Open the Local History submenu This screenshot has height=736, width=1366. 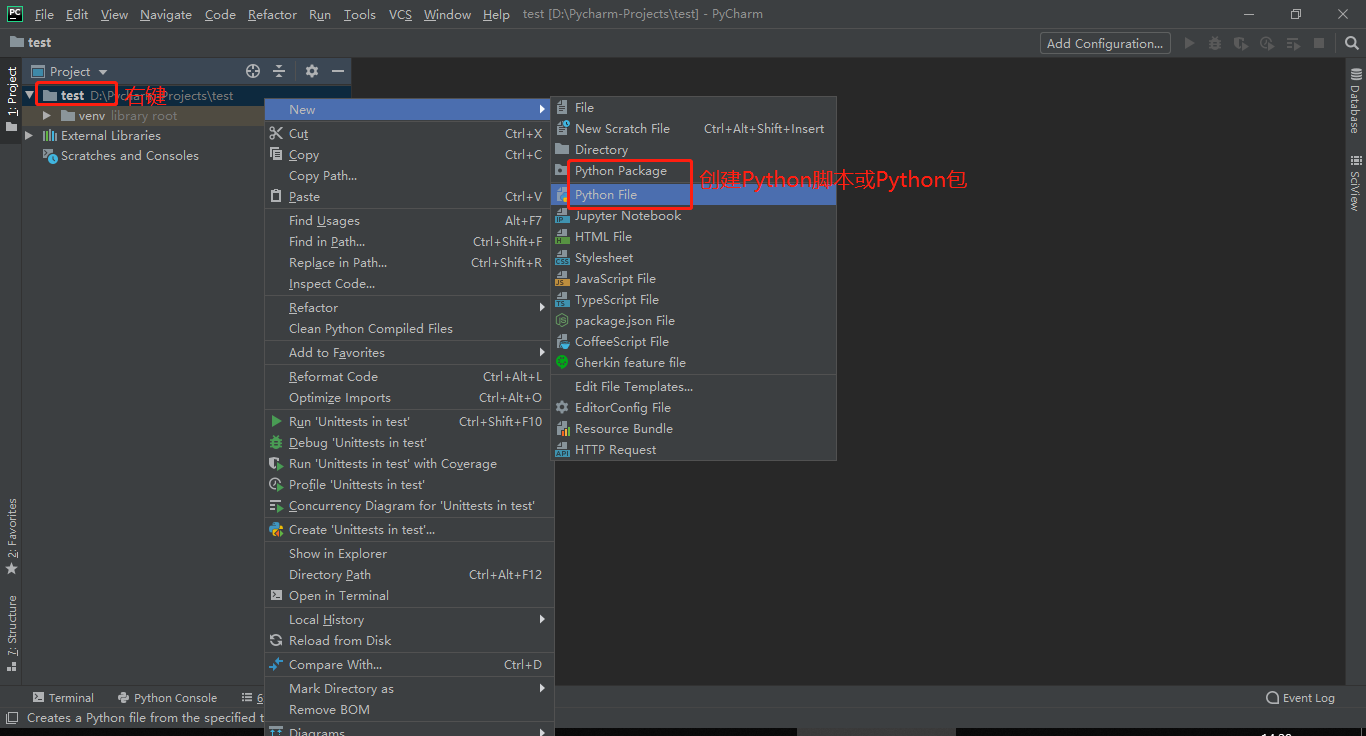click(409, 620)
